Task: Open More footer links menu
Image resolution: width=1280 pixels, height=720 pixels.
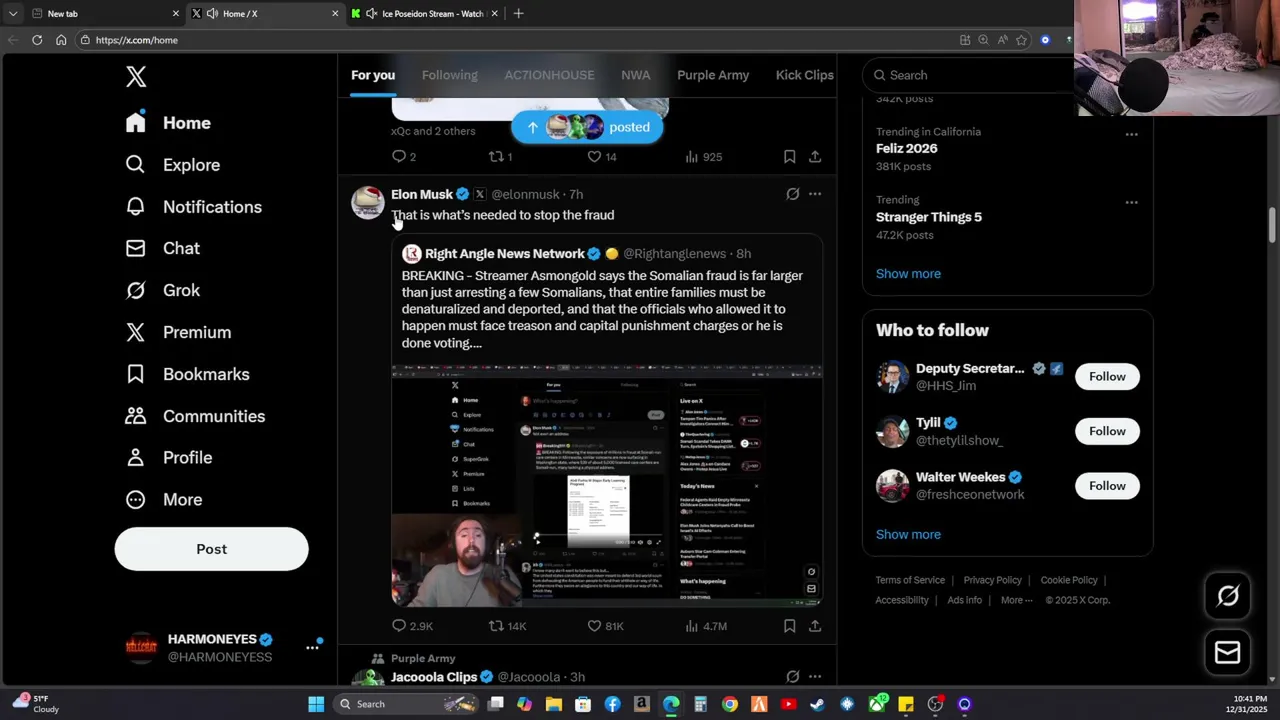Action: pyautogui.click(x=1018, y=600)
